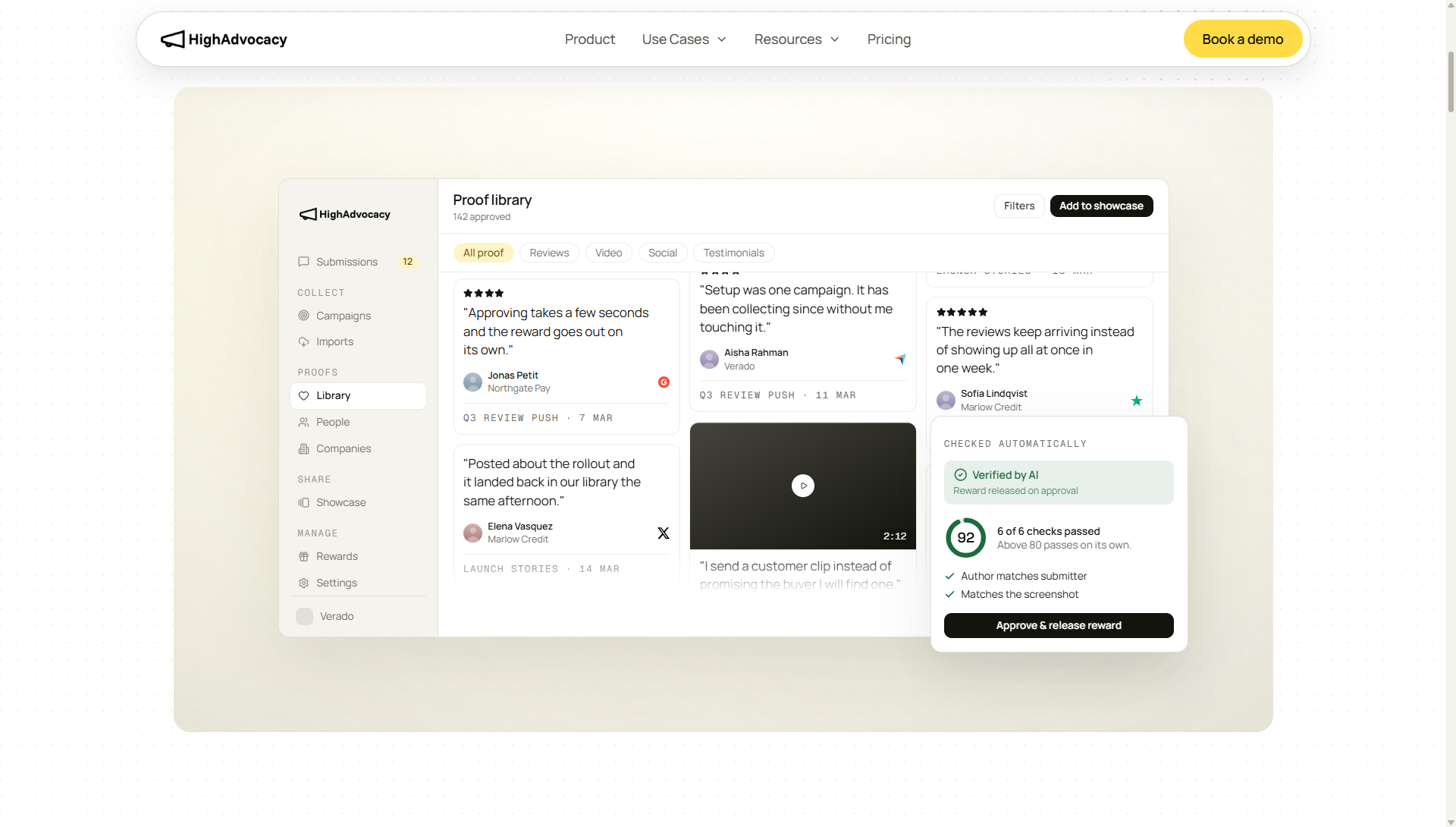Click '6 of 6 checks passed' text

1048,532
